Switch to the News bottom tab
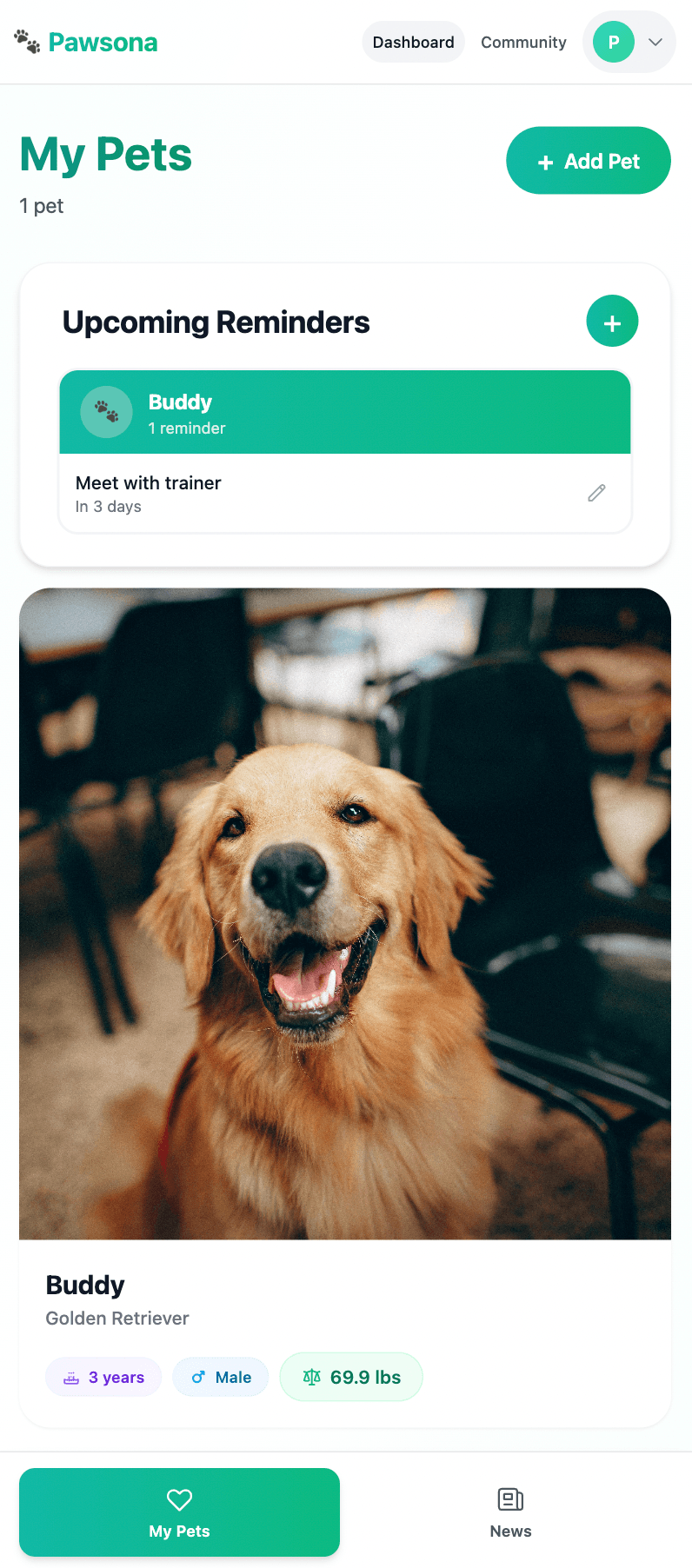This screenshot has width=692, height=1568. point(511,1512)
